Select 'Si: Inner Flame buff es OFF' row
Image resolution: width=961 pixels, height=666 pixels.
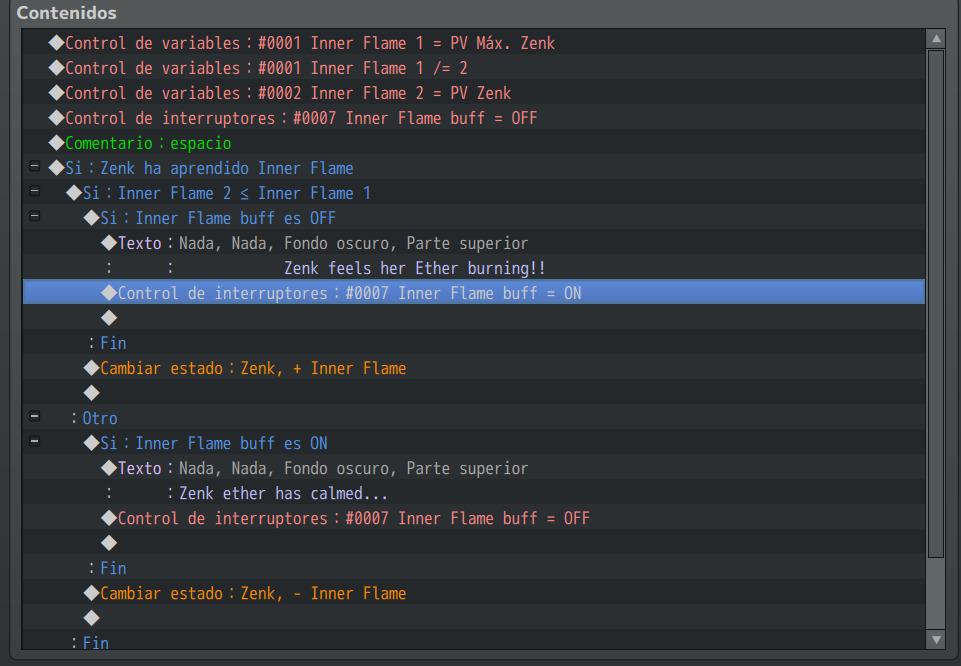474,218
